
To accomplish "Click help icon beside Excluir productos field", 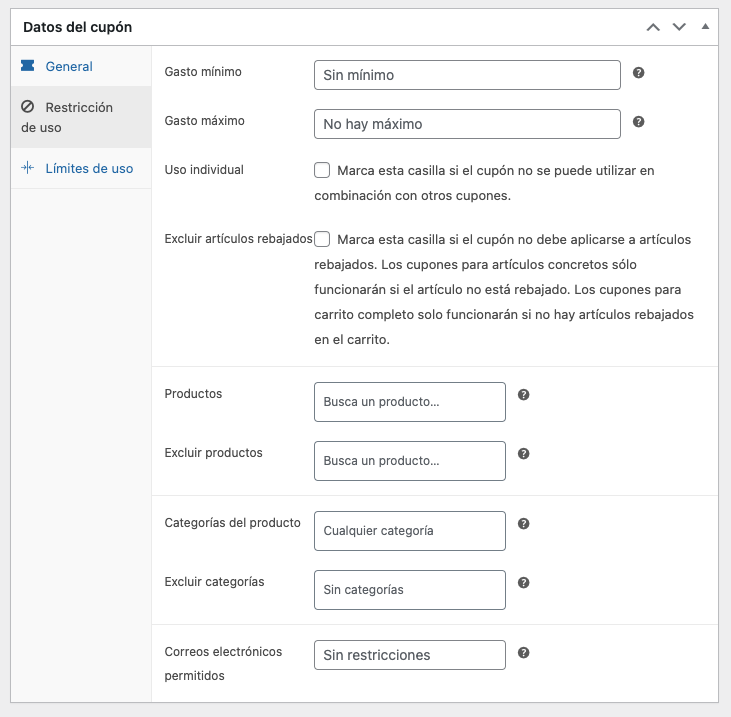I will (x=523, y=454).
